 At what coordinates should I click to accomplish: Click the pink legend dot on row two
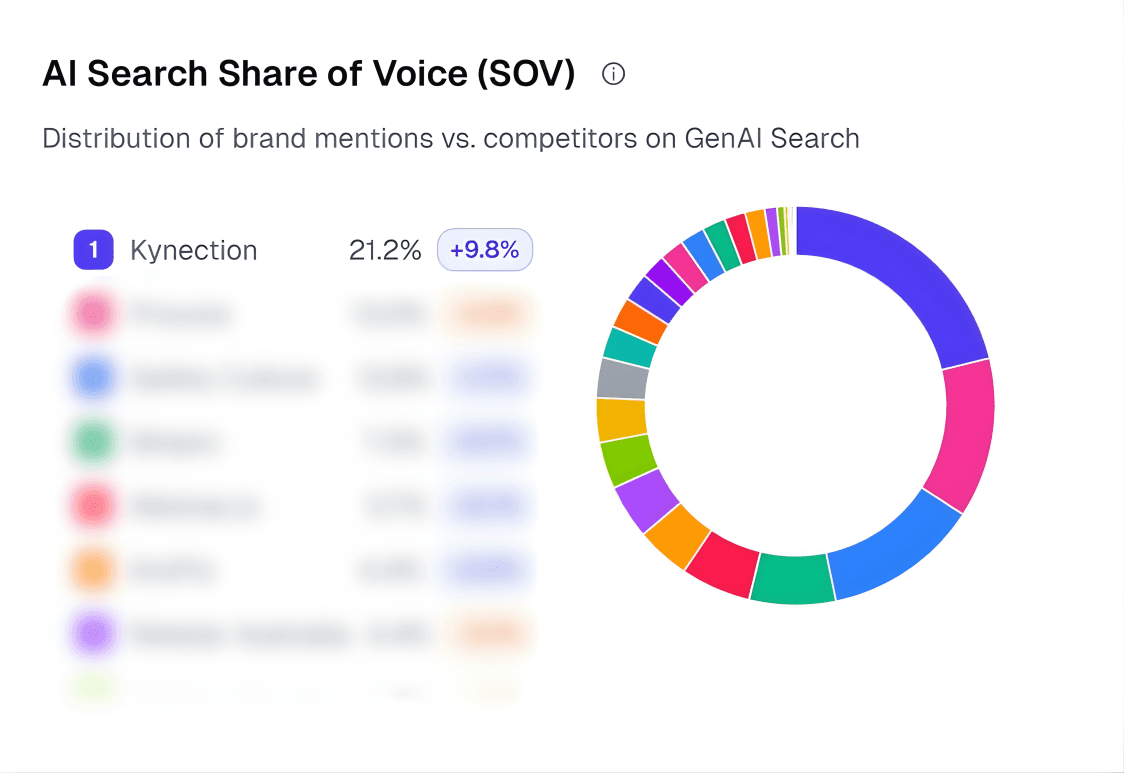pos(93,313)
